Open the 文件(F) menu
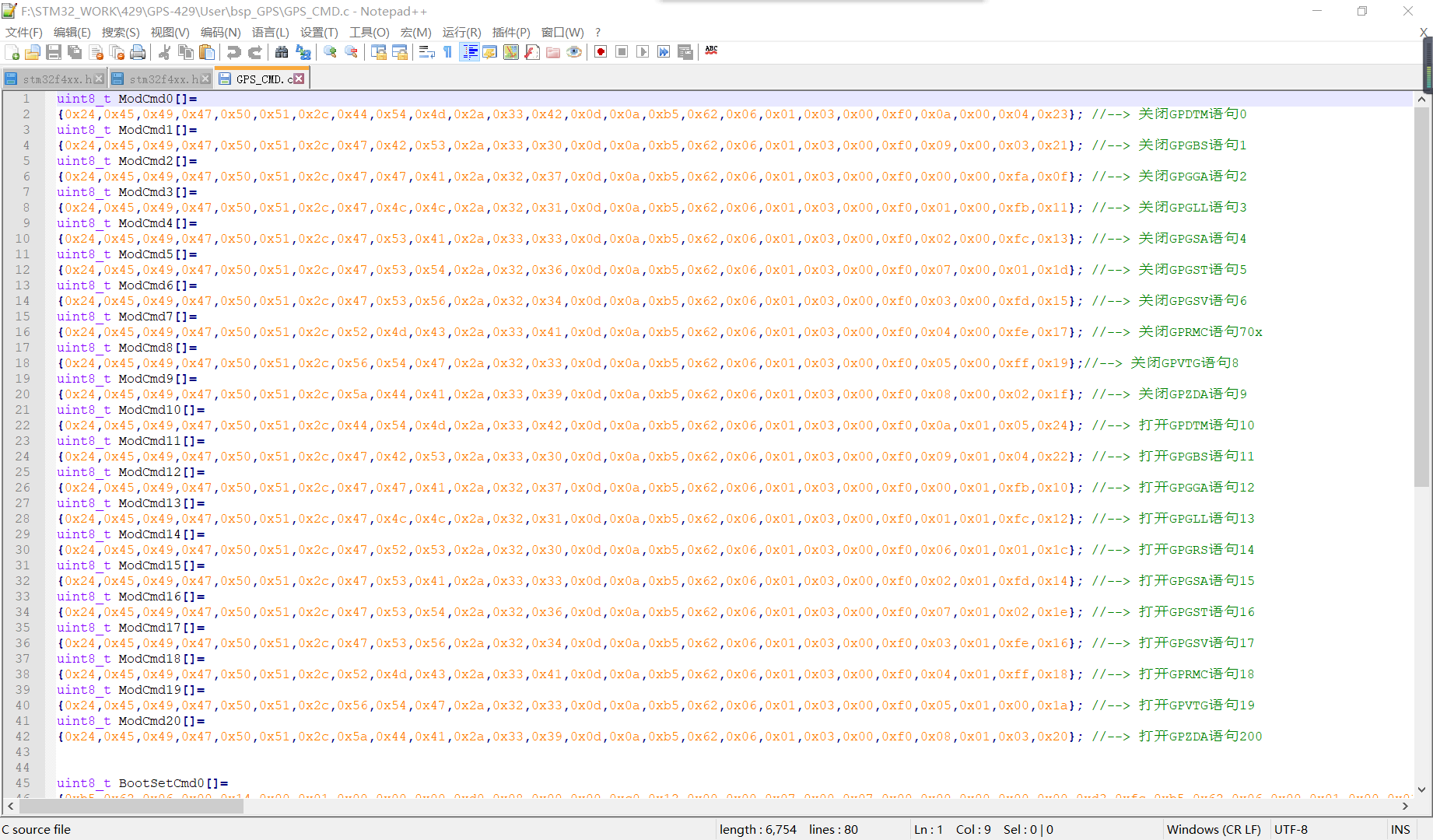Screen dimensions: 1433x840 [x=24, y=32]
